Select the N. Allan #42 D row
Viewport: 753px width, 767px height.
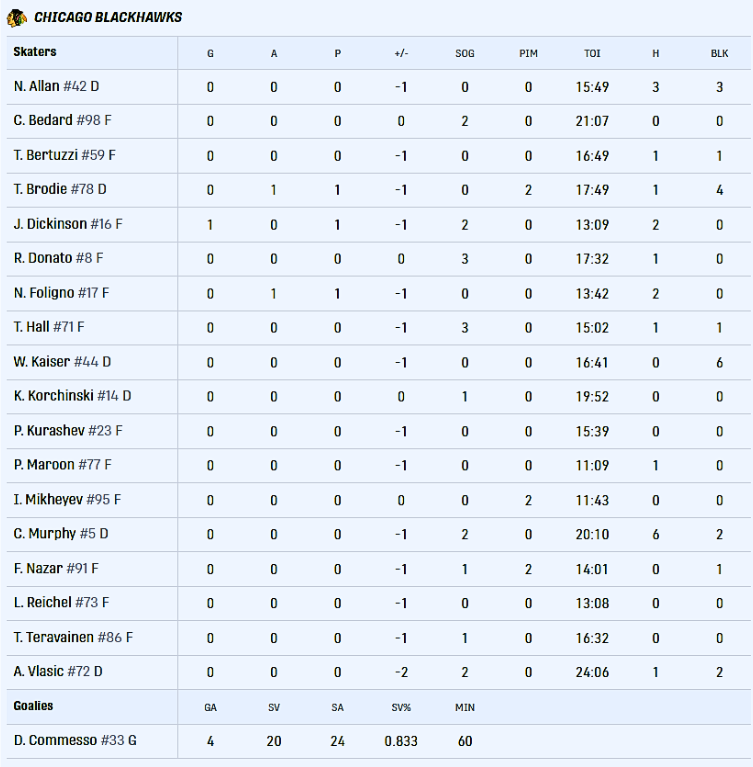click(x=379, y=87)
